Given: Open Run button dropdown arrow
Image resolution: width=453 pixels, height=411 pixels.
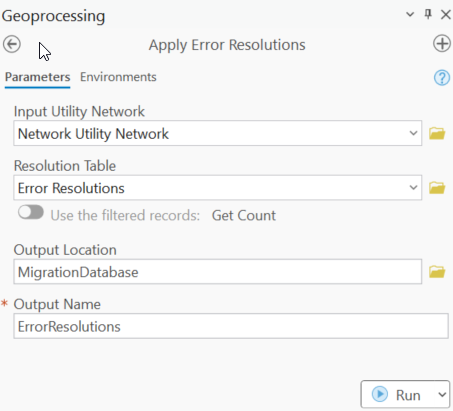Looking at the screenshot, I should pyautogui.click(x=442, y=395).
